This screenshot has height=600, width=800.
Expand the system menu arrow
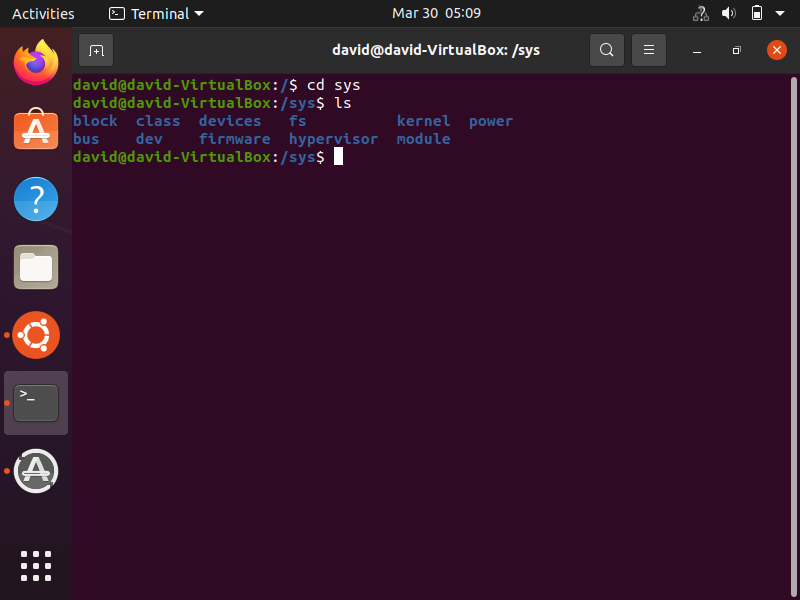coord(781,14)
